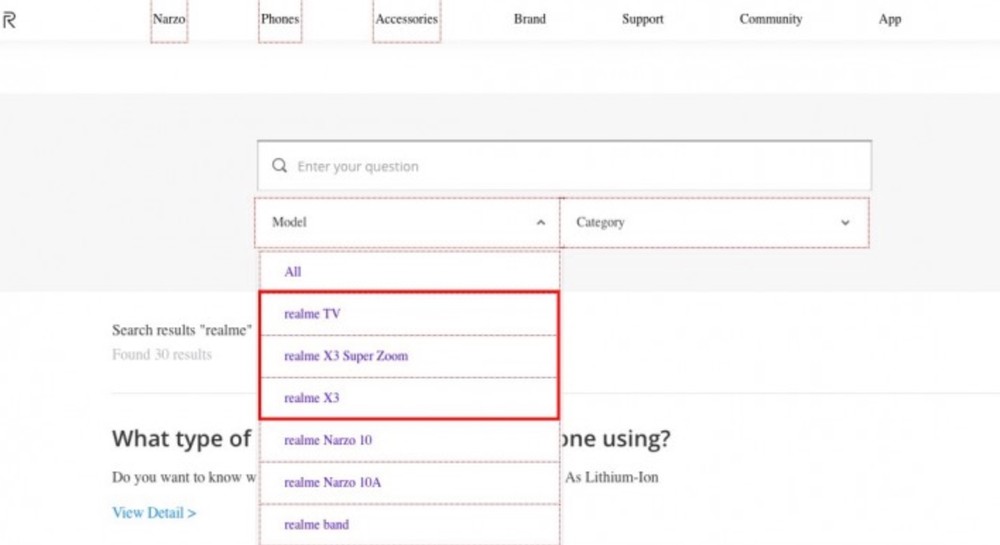Open the Support page
Screen dimensions: 1000x545
click(x=642, y=19)
